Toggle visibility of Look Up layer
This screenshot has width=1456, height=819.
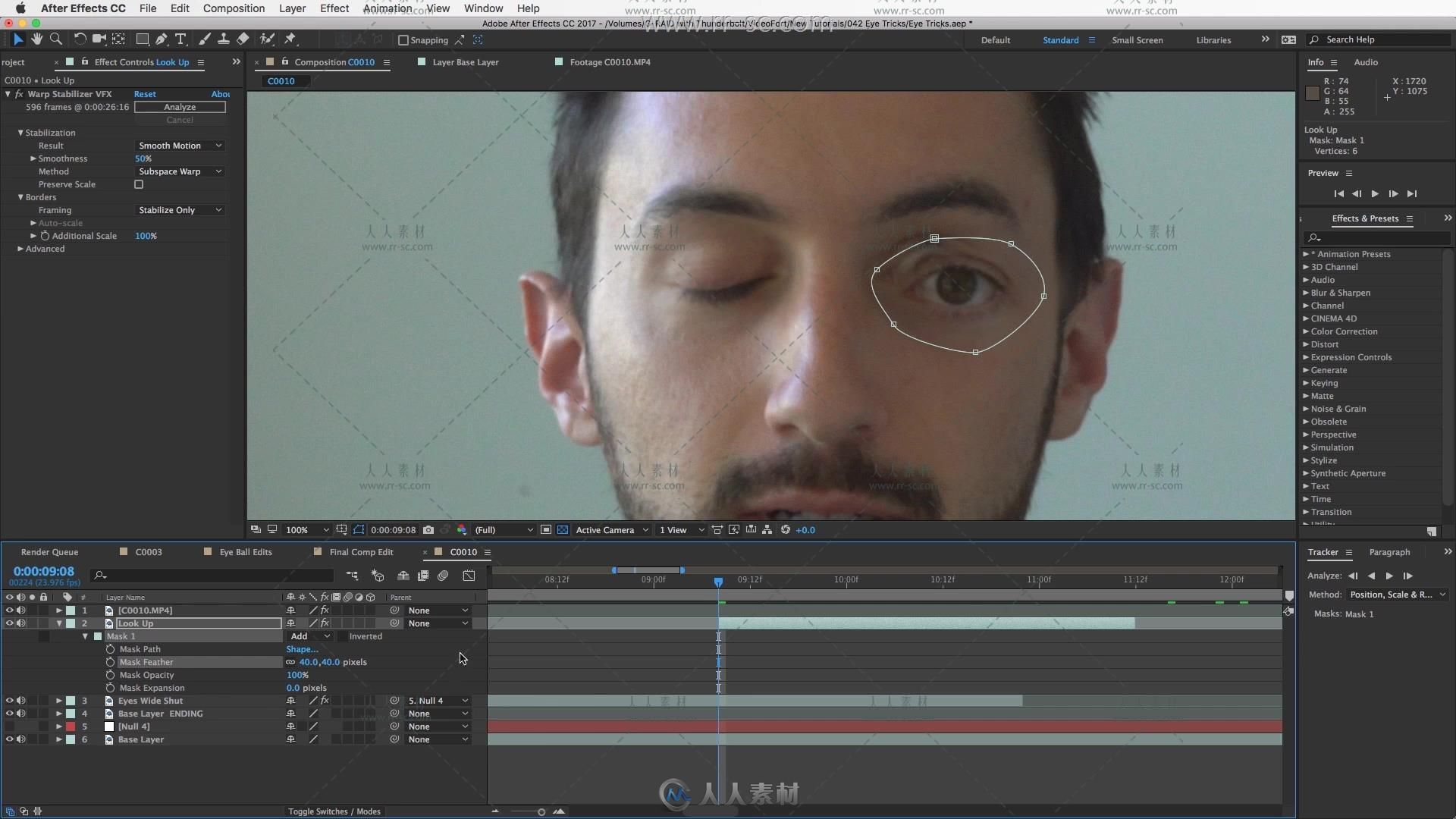(x=8, y=622)
